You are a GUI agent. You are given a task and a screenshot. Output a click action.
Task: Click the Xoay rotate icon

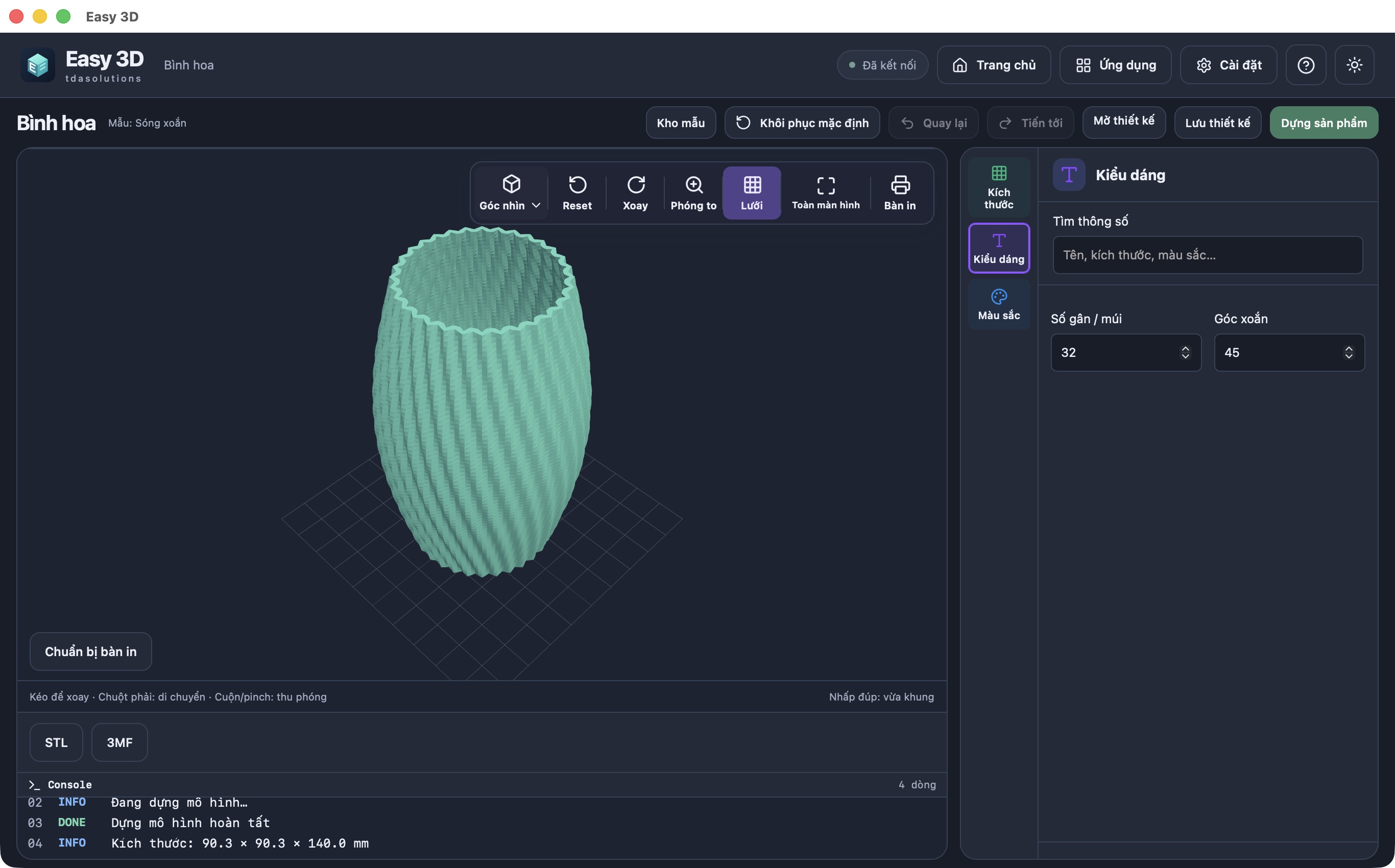[x=636, y=185]
